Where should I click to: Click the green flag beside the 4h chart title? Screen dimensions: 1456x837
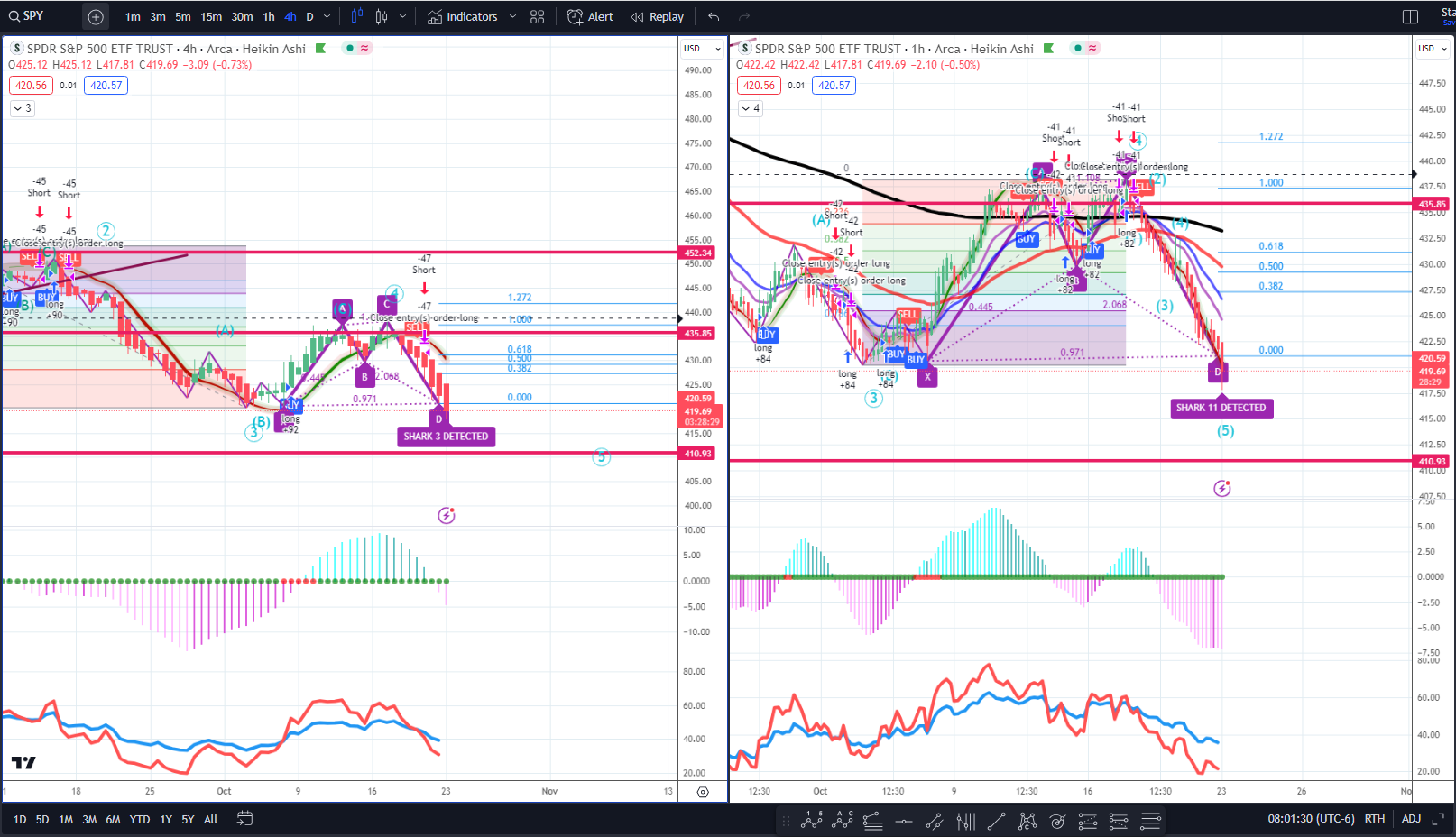click(x=320, y=49)
